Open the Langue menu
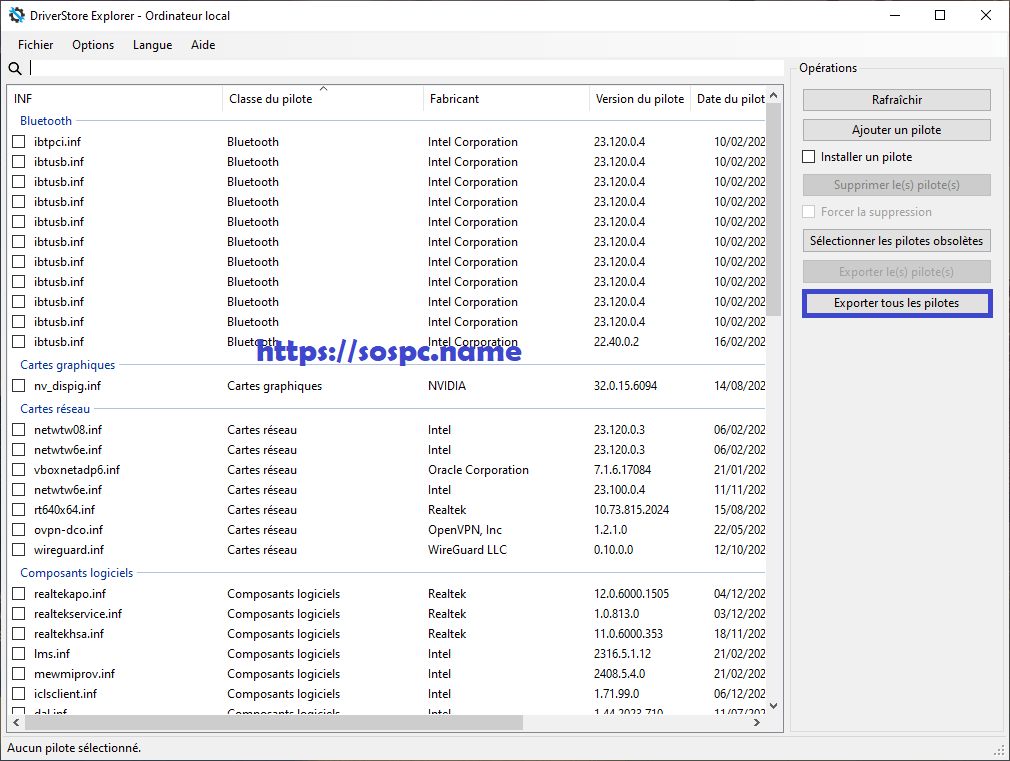This screenshot has height=761, width=1010. click(x=152, y=45)
